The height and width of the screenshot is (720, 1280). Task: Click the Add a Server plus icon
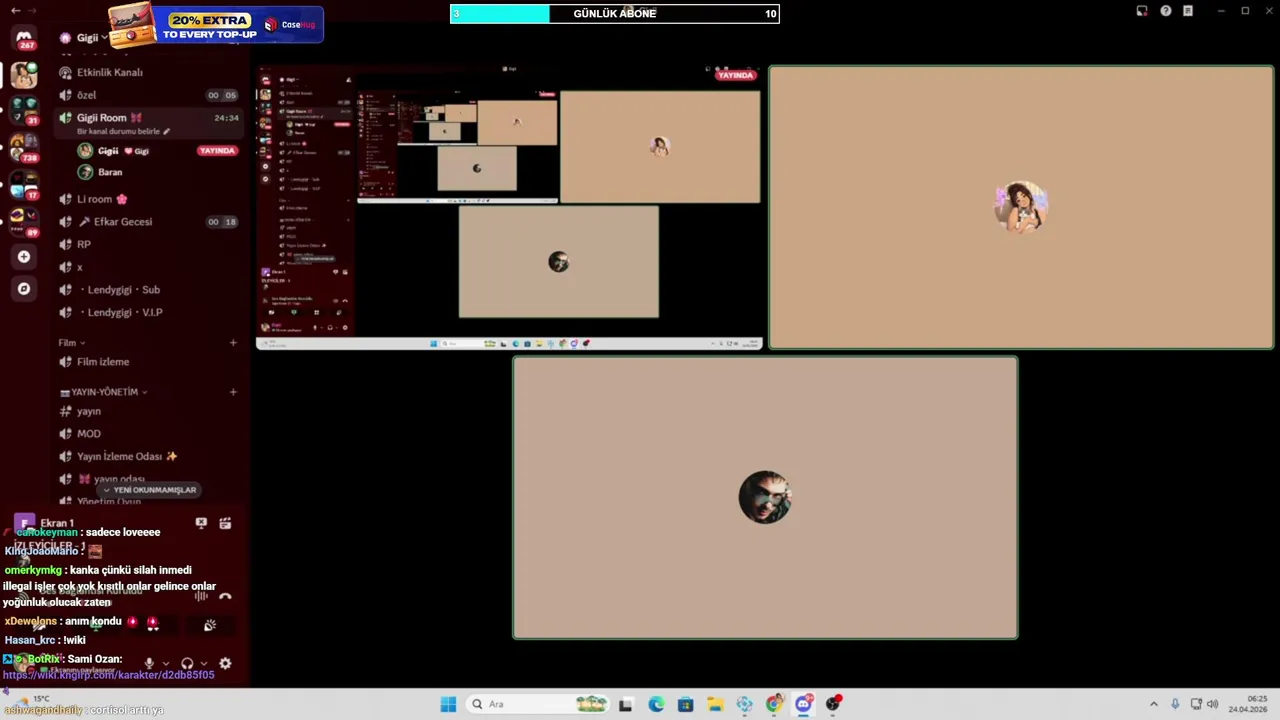pyautogui.click(x=24, y=257)
